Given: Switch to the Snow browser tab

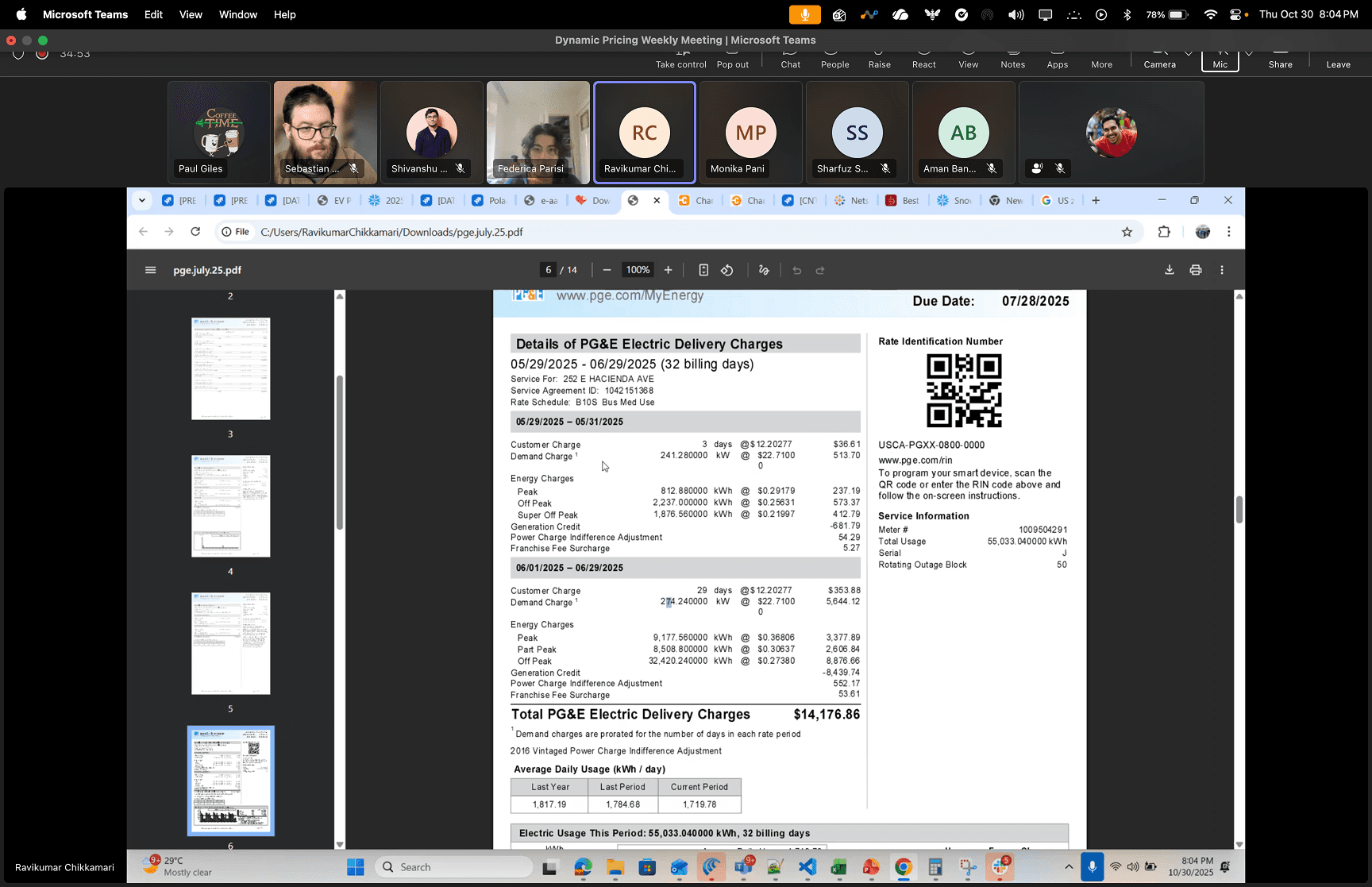Looking at the screenshot, I should pyautogui.click(x=954, y=201).
